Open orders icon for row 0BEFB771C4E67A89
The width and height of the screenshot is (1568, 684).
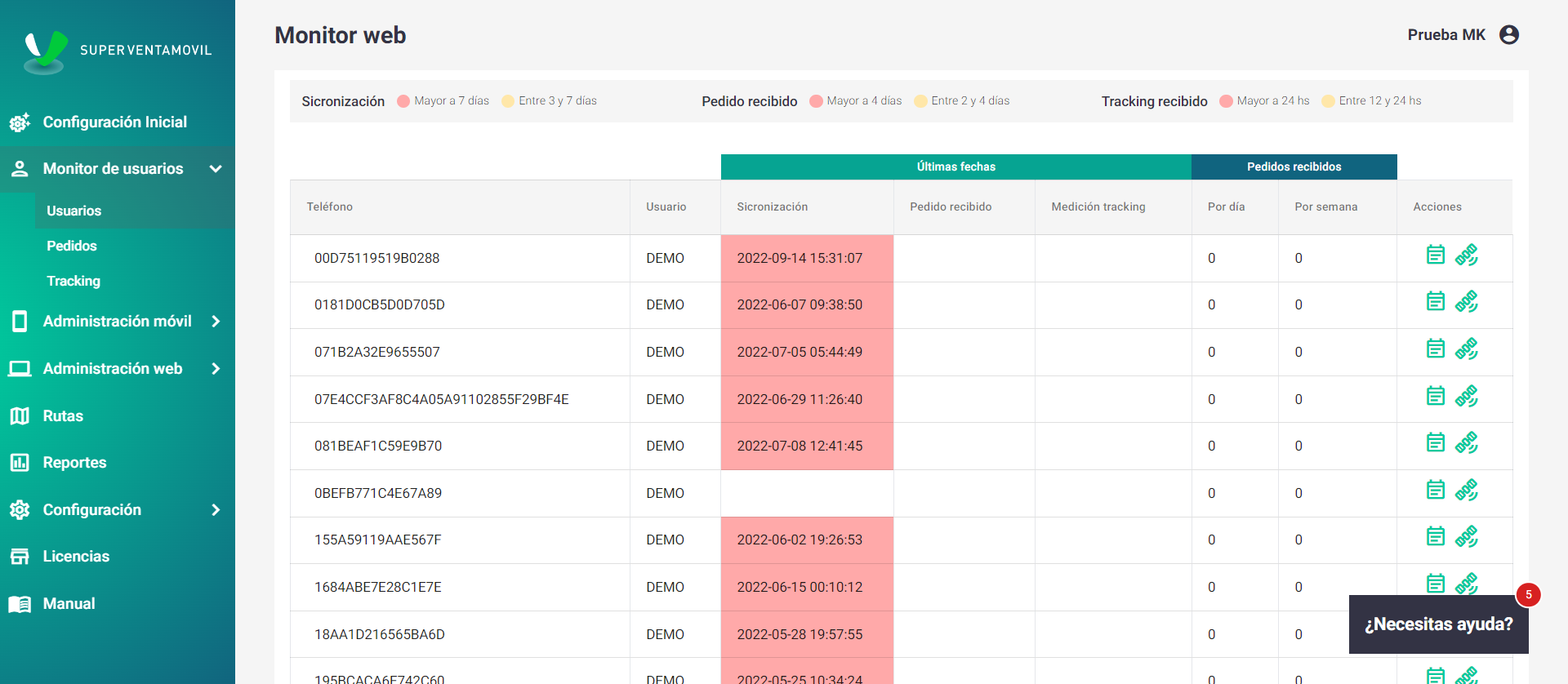pos(1436,490)
